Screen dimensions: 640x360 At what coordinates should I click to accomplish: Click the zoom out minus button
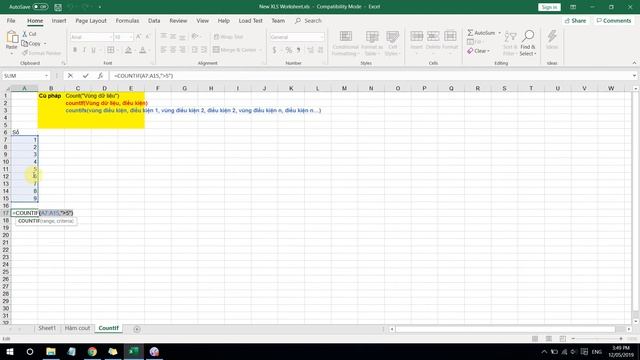point(573,339)
